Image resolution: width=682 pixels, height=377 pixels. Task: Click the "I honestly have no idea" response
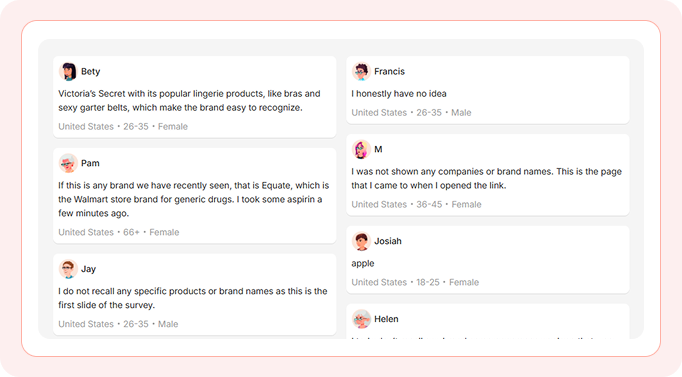399,93
